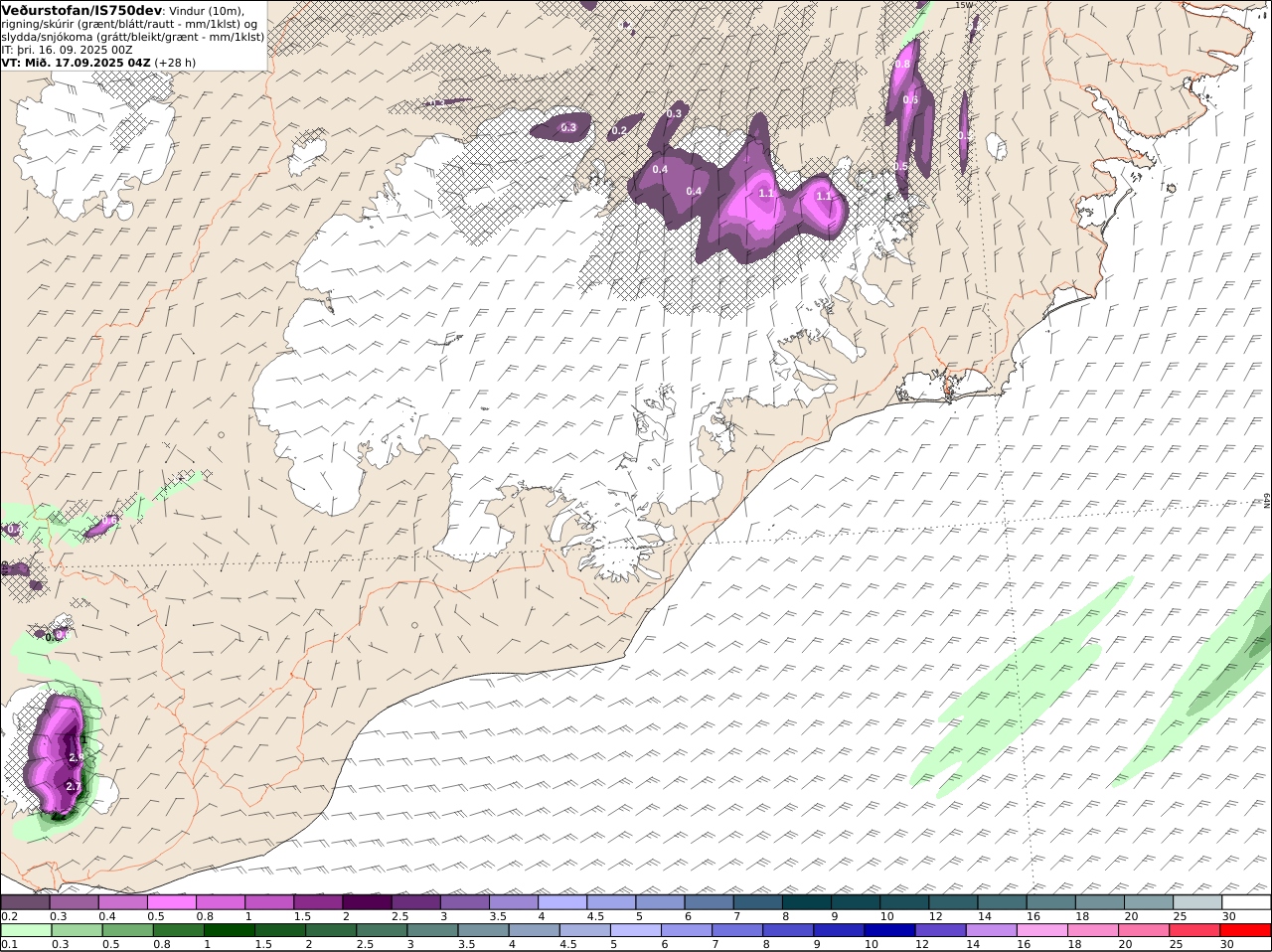Pick the white 30+ snow scale swatch
1272x952 pixels.
(x=1246, y=901)
